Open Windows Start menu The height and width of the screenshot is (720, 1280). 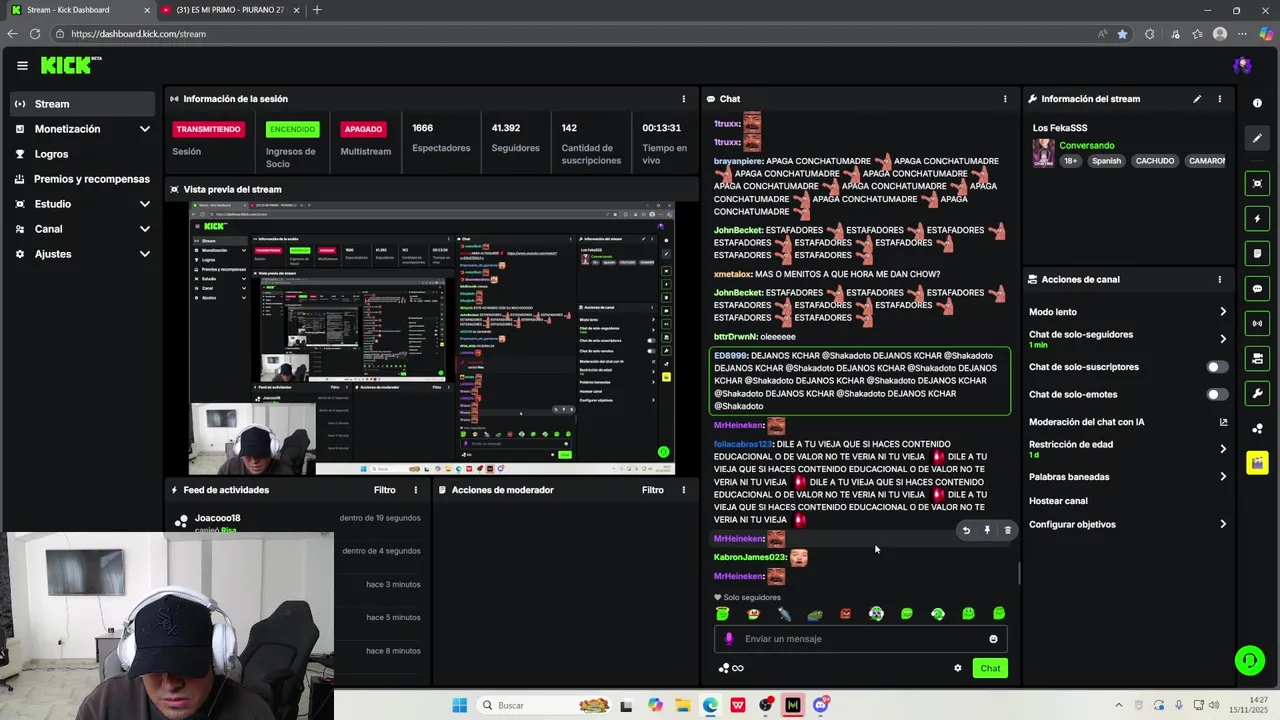pyautogui.click(x=459, y=706)
